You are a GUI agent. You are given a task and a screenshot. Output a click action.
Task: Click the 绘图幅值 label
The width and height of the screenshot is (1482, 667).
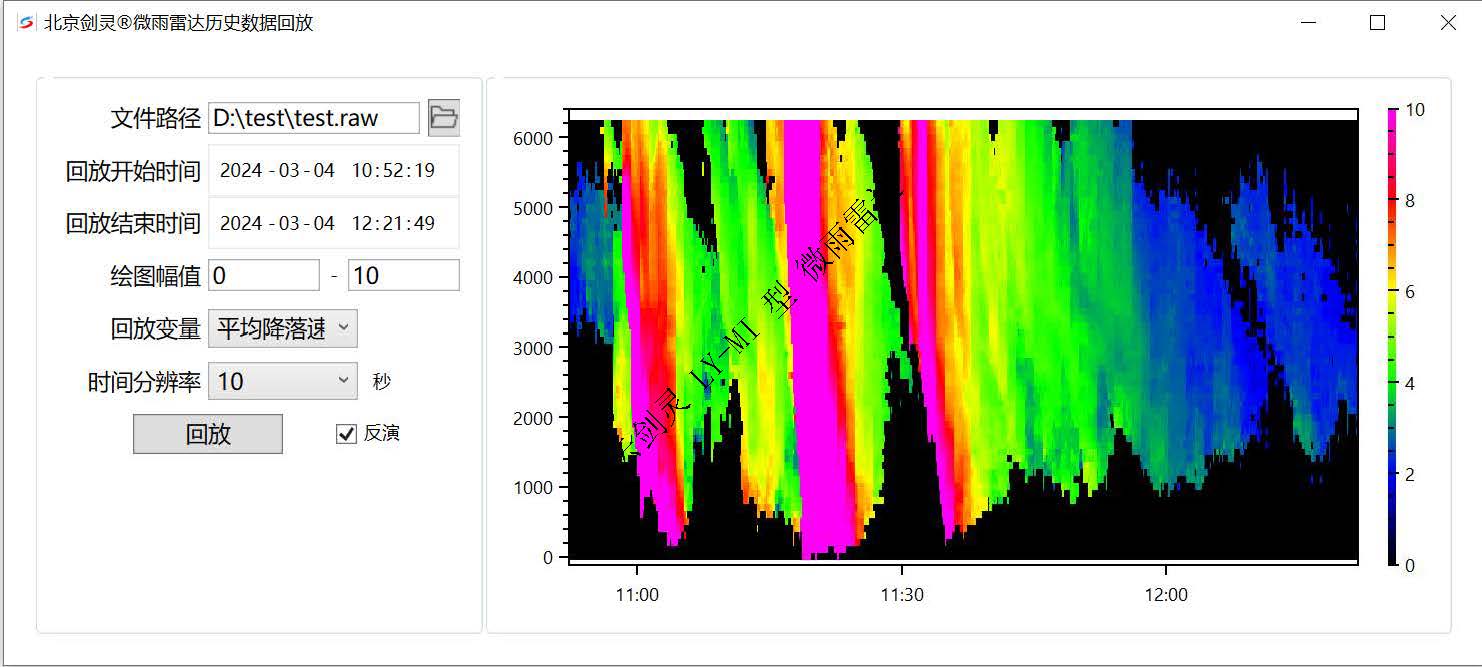click(x=156, y=277)
